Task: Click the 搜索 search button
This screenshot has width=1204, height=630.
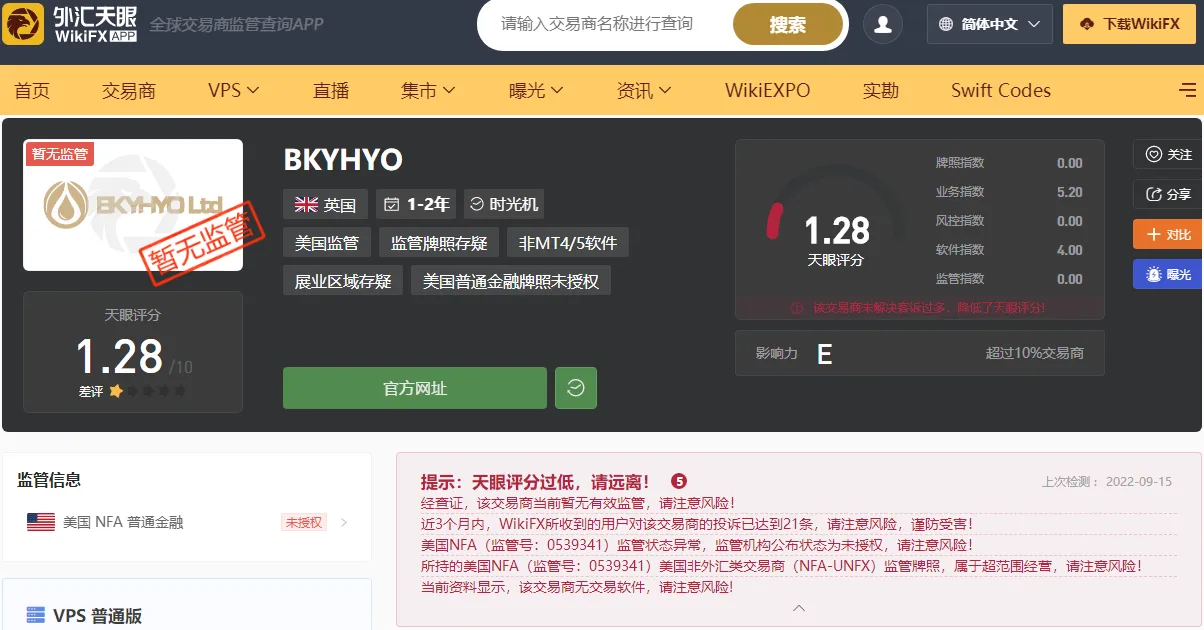Action: pyautogui.click(x=788, y=25)
